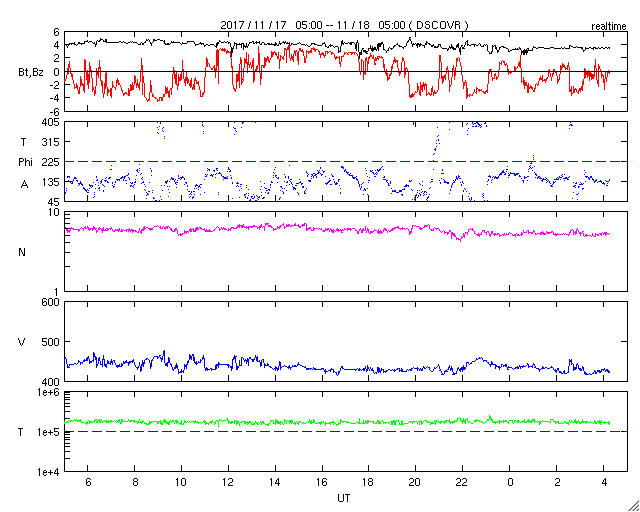Image resolution: width=640 pixels, height=512 pixels.
Task: Click the 'V' velocity axis label
Action: [x=22, y=342]
